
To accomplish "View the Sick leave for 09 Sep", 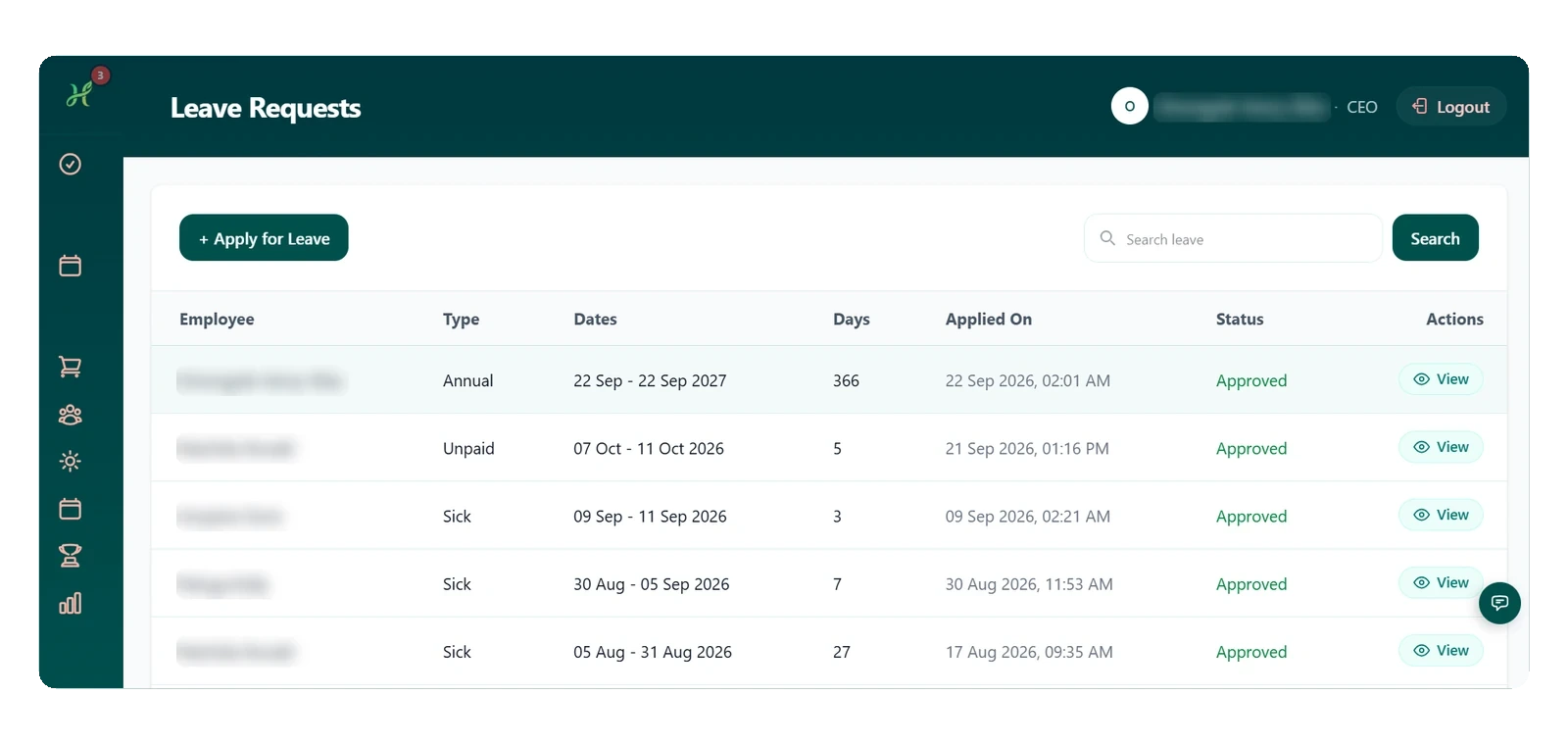I will point(1441,515).
